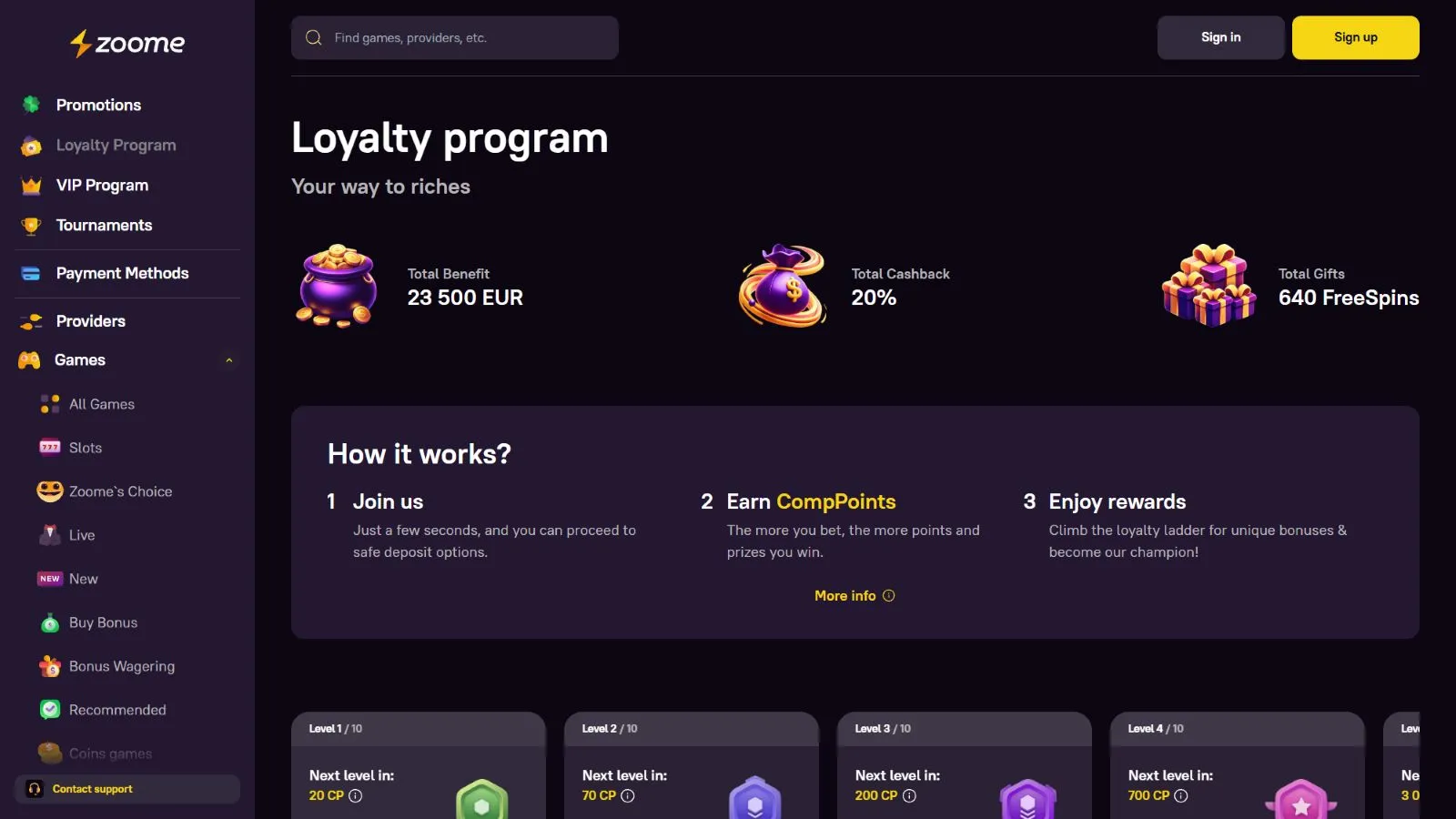The height and width of the screenshot is (819, 1456).
Task: Open Loyalty Program in sidebar
Action: (116, 146)
